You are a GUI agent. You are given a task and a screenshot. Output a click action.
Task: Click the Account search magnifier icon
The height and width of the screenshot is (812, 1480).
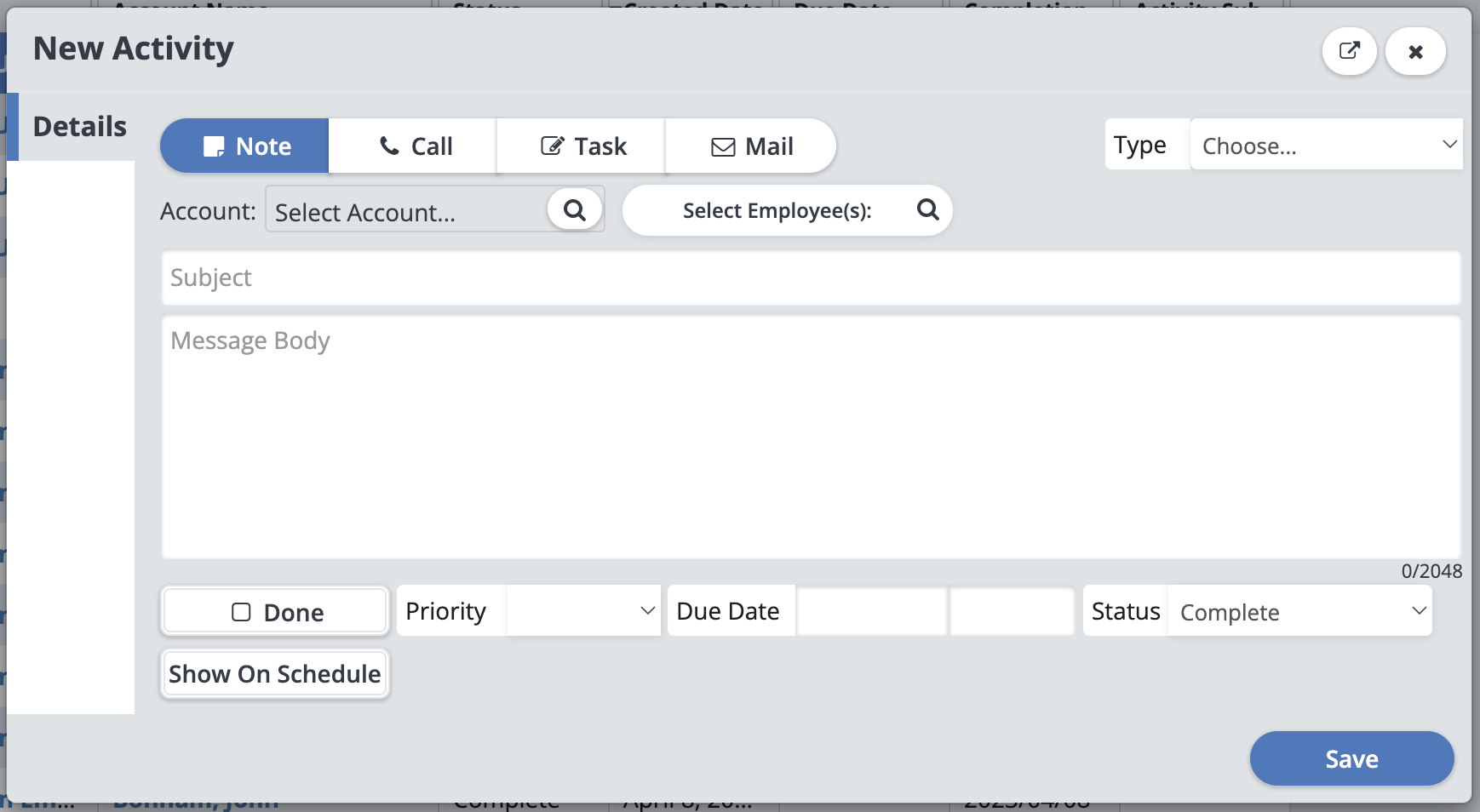click(x=575, y=210)
